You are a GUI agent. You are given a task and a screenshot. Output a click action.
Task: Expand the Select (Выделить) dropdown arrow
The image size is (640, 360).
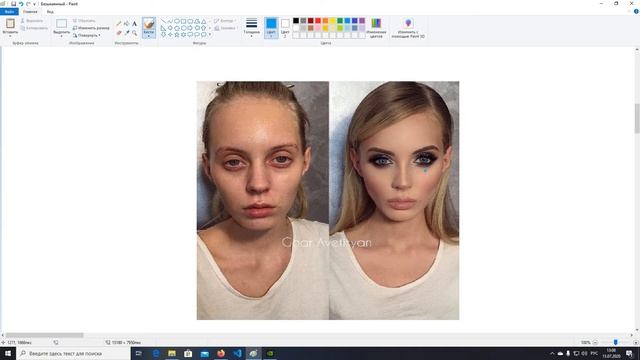tap(62, 36)
